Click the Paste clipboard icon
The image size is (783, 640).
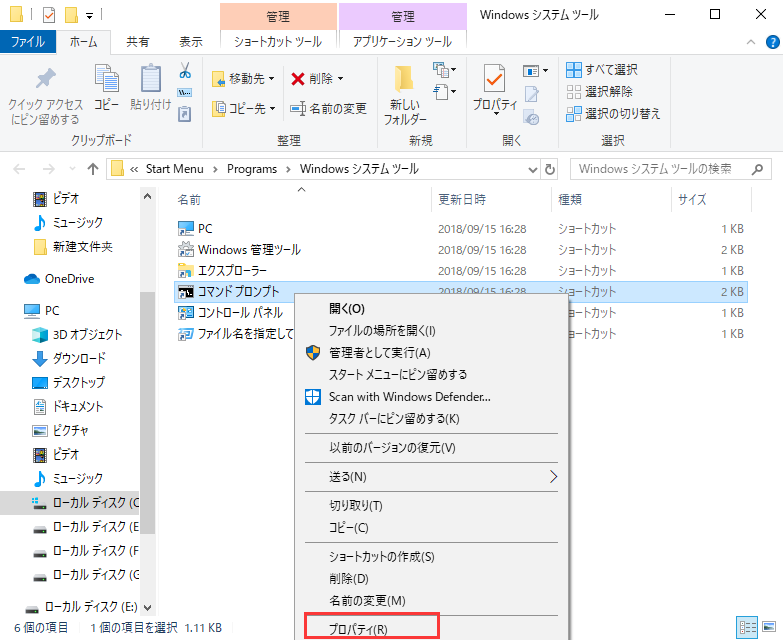151,78
